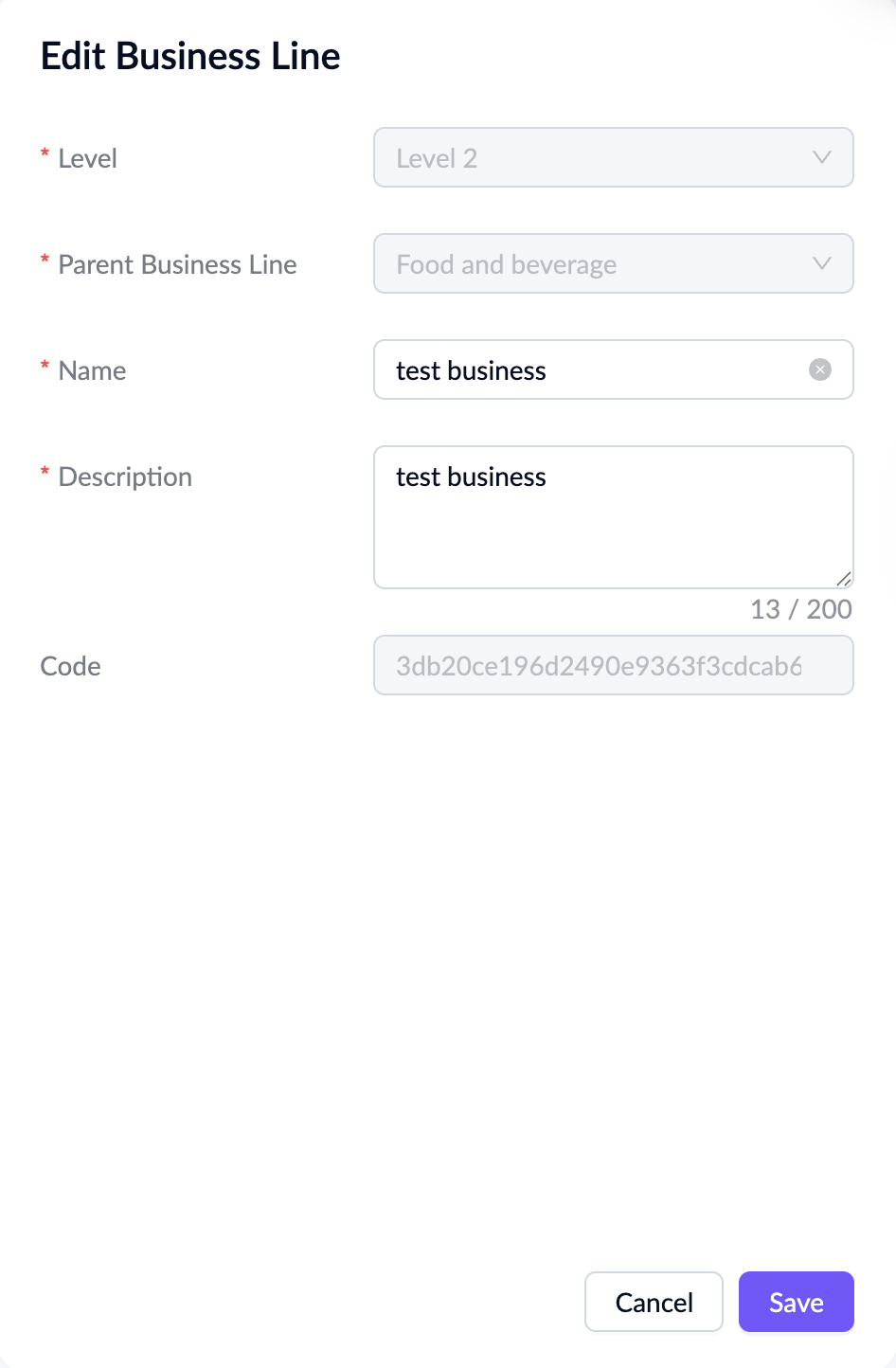Screen dimensions: 896x1368
Task: Open the Food and beverage dropdown
Action: 597,263
